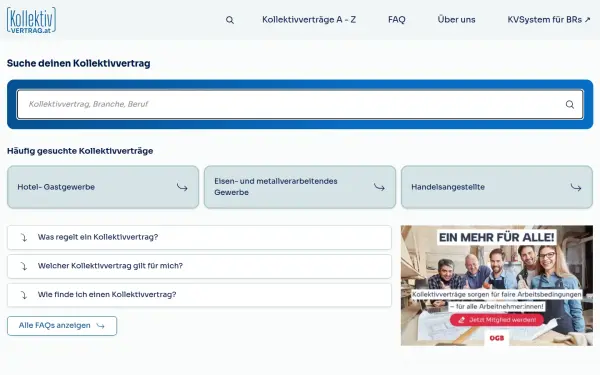Image resolution: width=600 pixels, height=375 pixels.
Task: Click arrow icon beside 'Wie finde ich einen Kollektivvertrag?'
Action: click(x=23, y=295)
